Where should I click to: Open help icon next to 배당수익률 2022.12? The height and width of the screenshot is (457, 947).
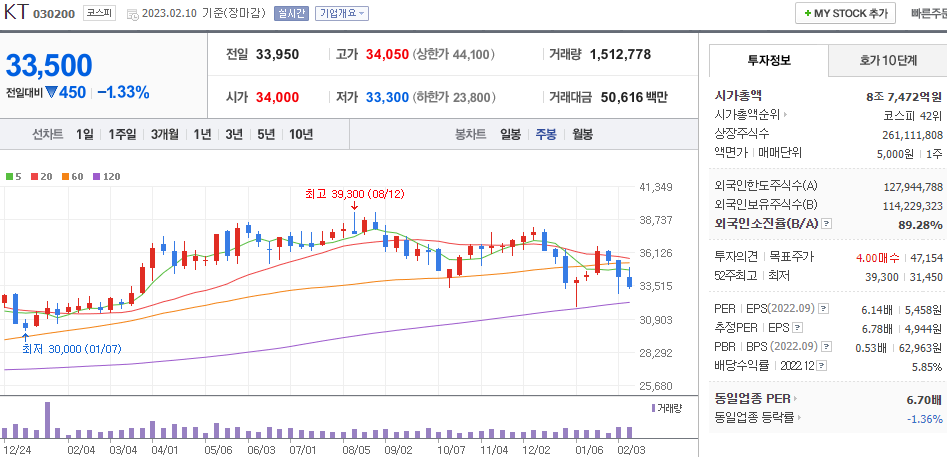822,366
